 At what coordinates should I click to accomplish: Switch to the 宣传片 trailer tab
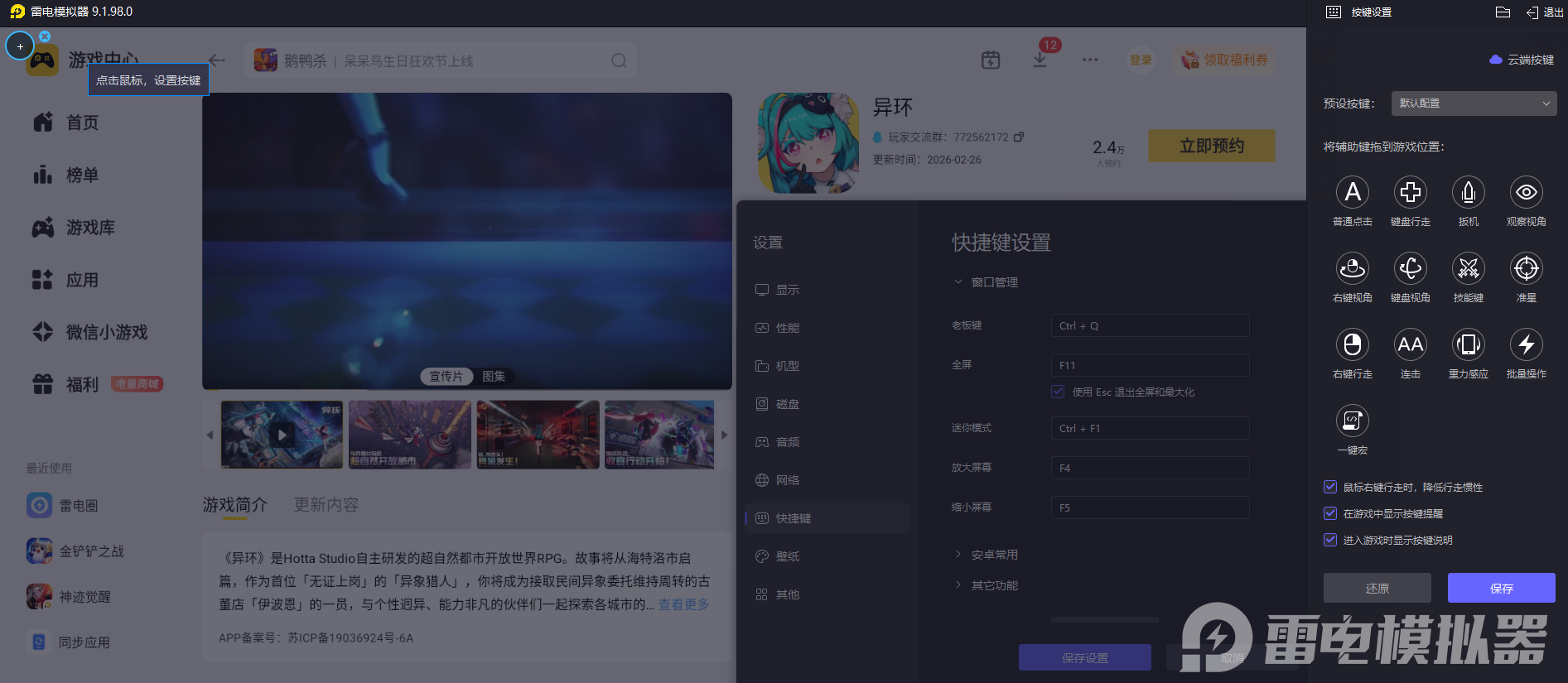pyautogui.click(x=446, y=377)
